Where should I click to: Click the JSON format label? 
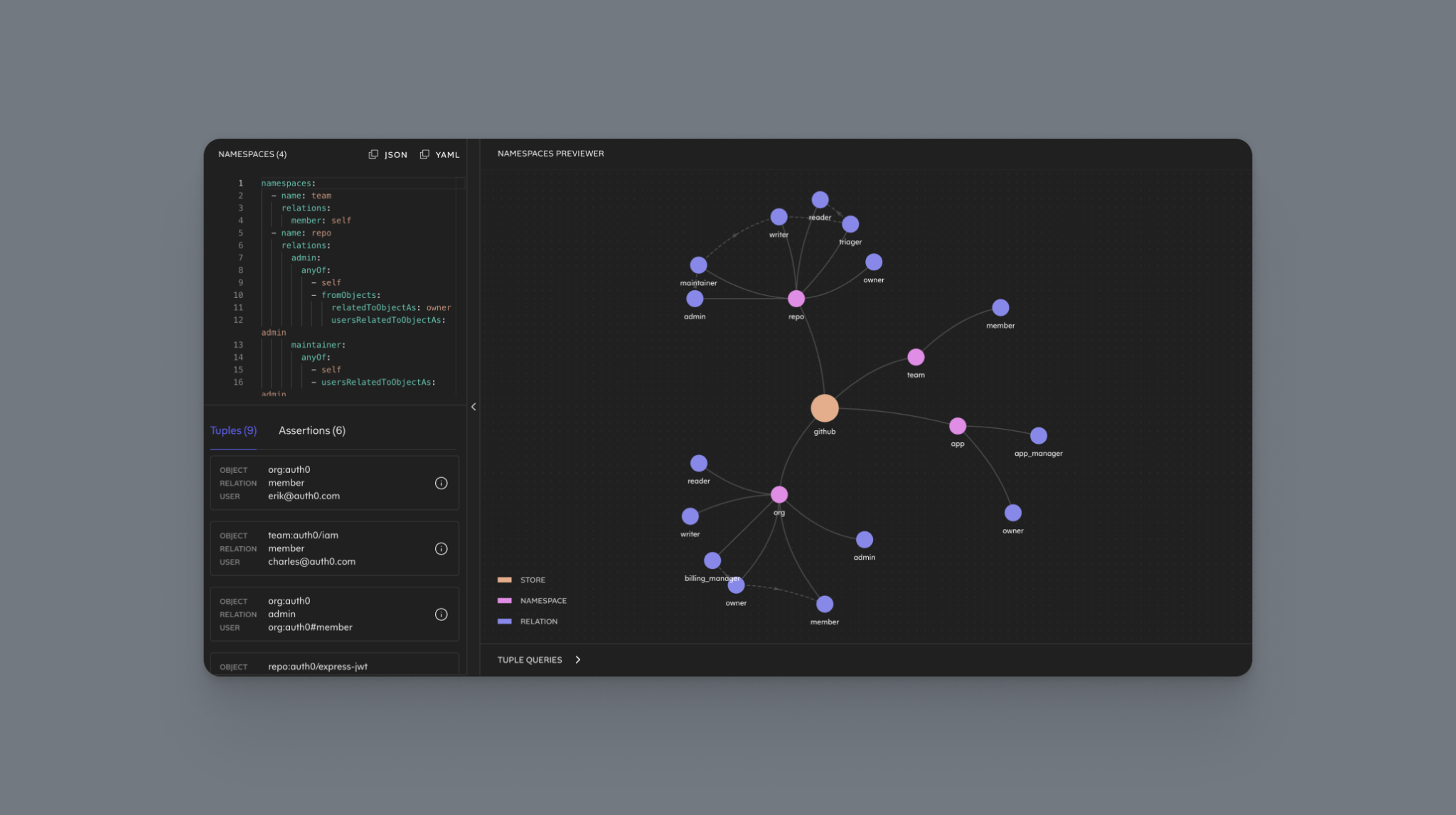395,155
